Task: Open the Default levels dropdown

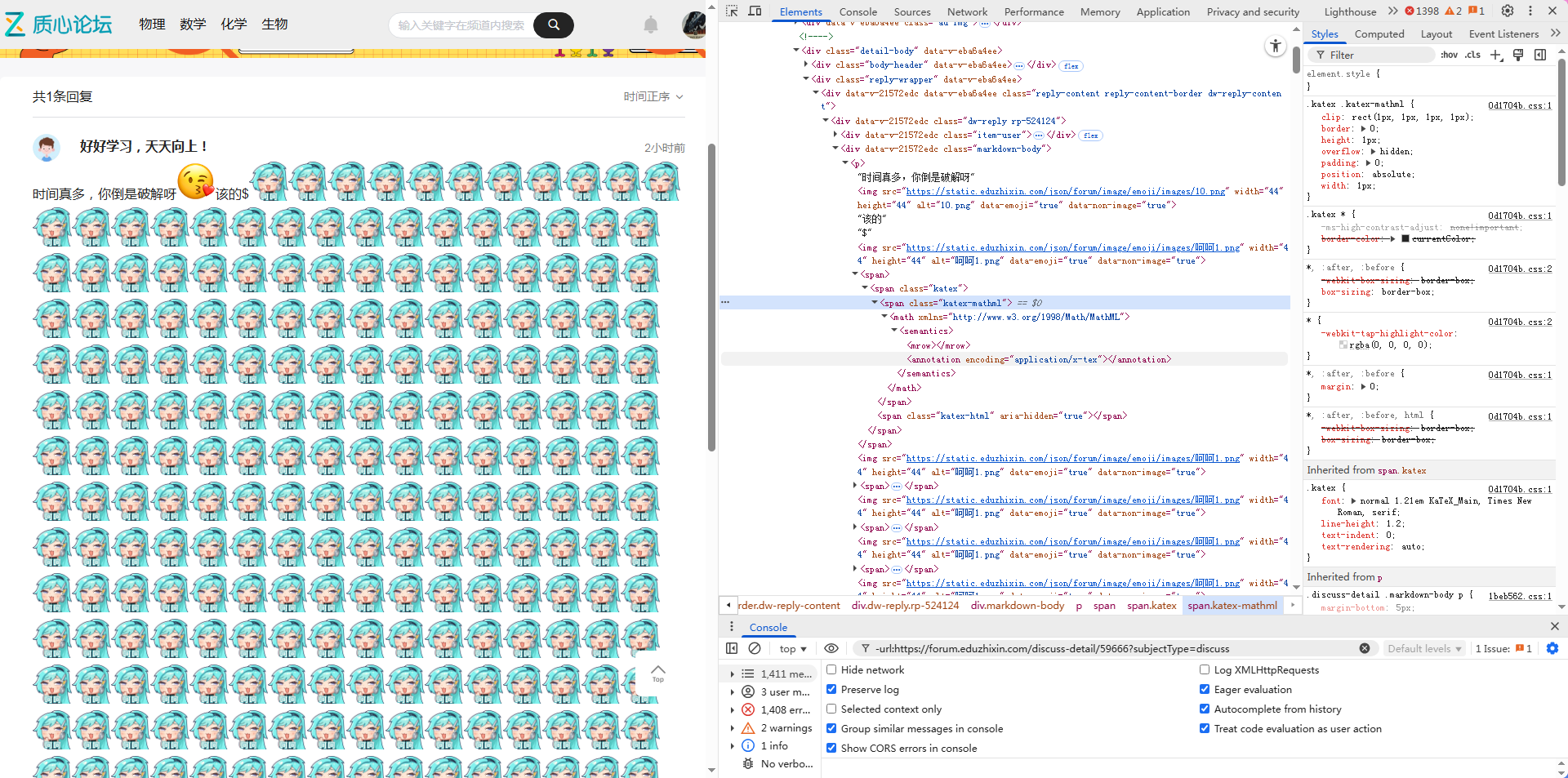Action: click(1424, 648)
